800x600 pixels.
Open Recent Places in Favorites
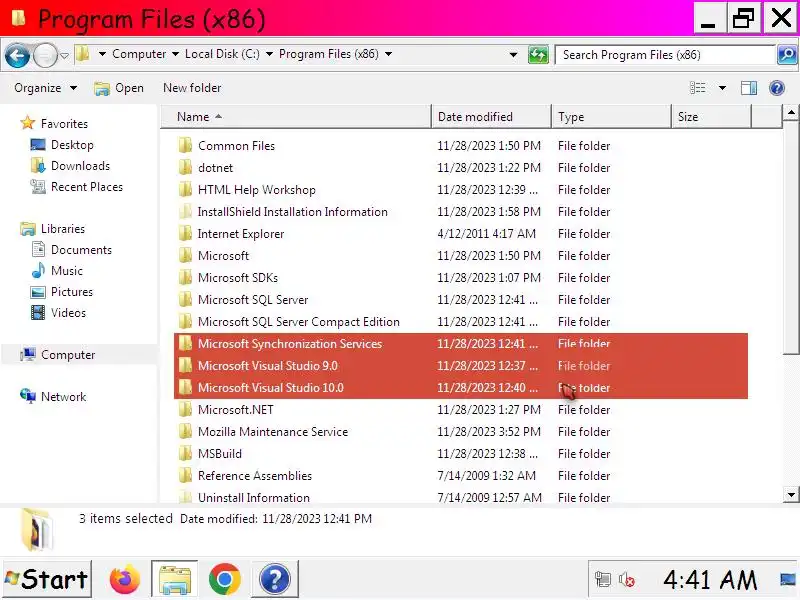point(87,187)
